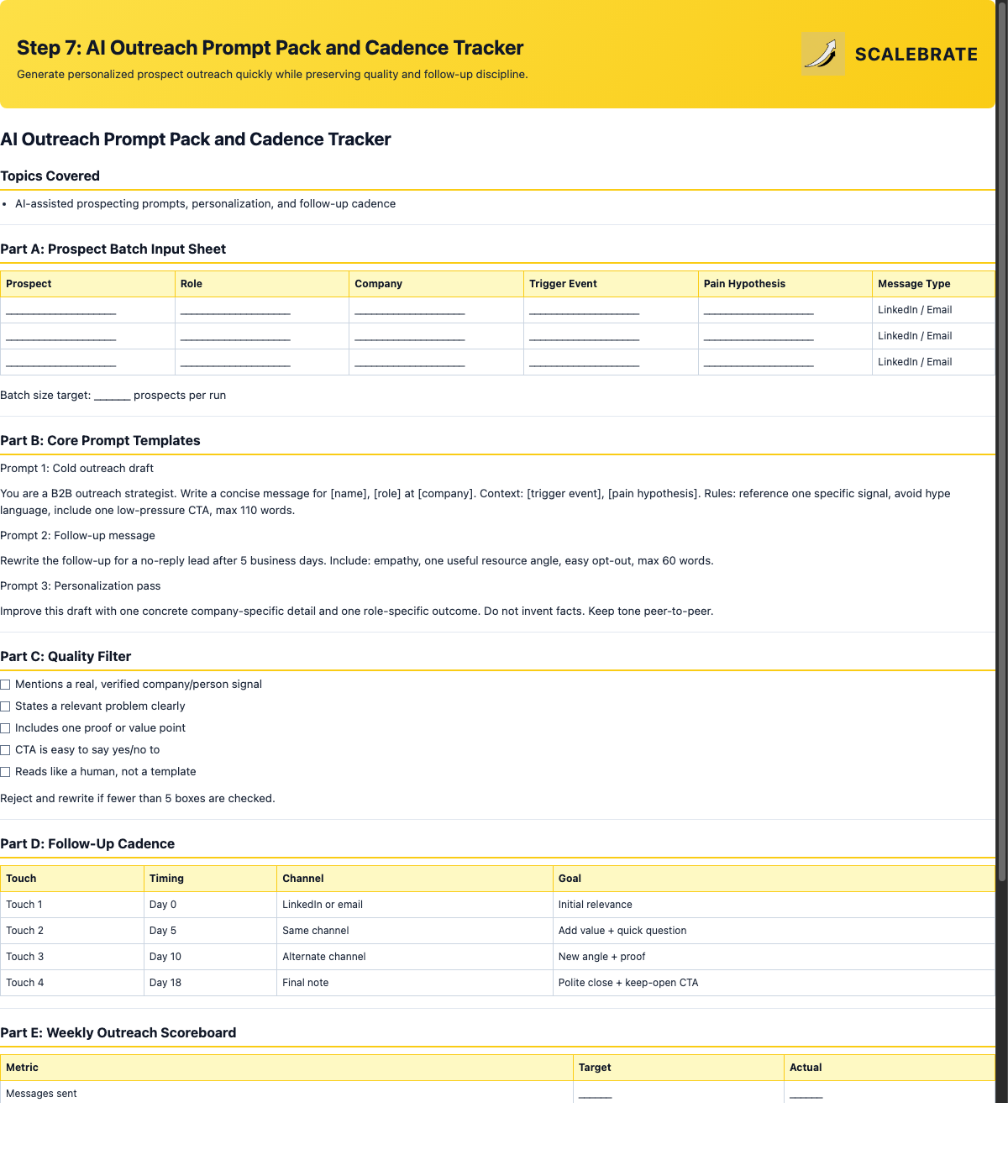Click 'Reject and rewrite if fewer than 5' note
This screenshot has width=1008, height=1176.
[x=138, y=799]
